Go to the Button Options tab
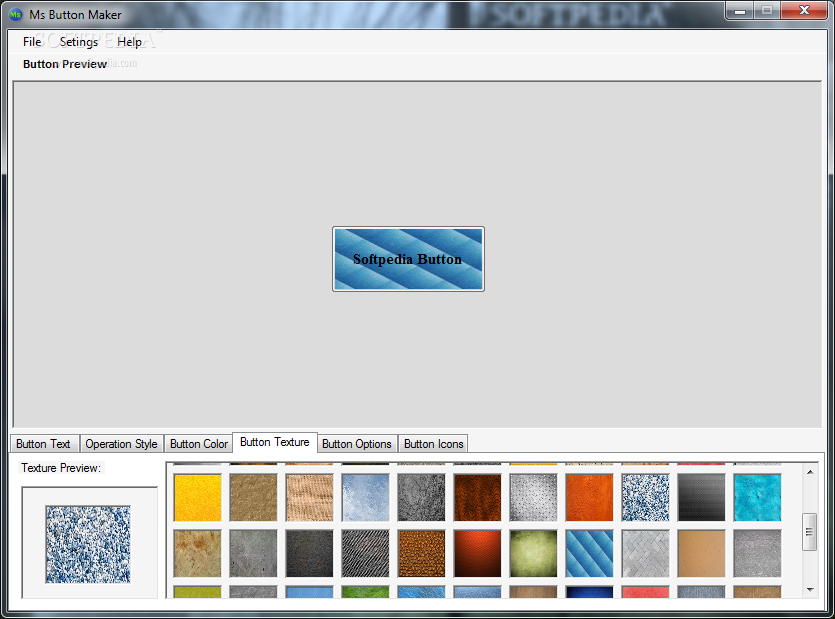Screen dimensions: 835x619 (357, 444)
